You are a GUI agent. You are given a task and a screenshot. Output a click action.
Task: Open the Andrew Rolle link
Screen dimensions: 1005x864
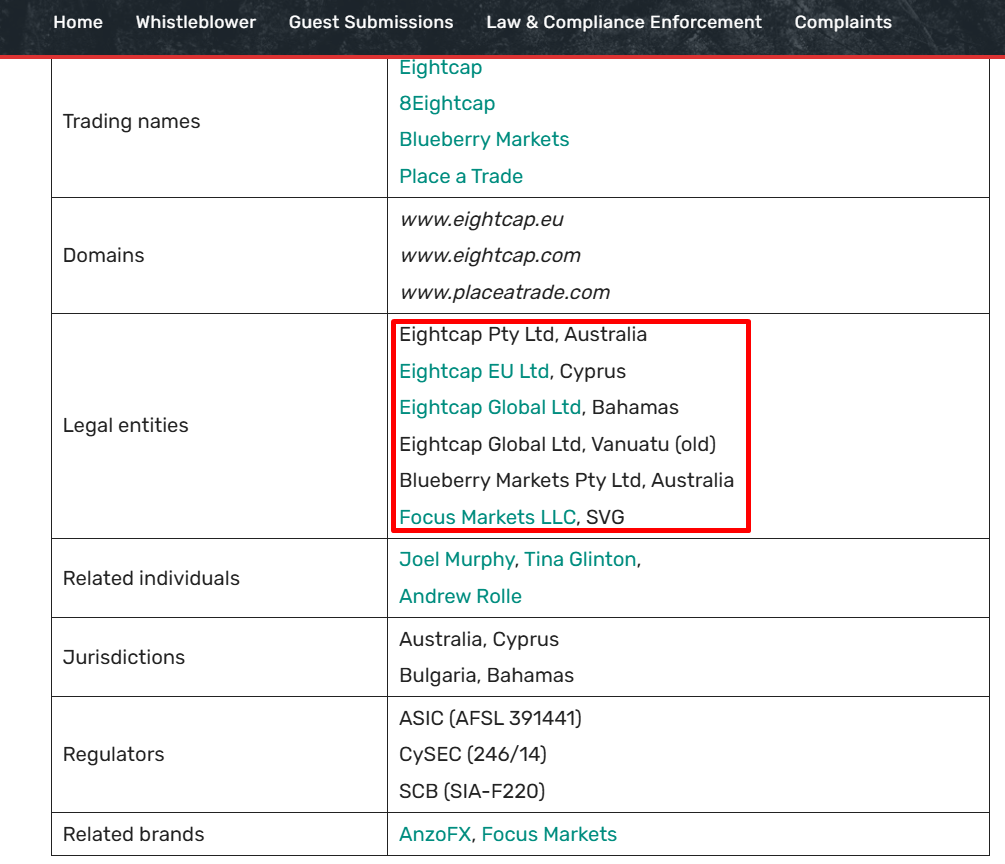460,597
